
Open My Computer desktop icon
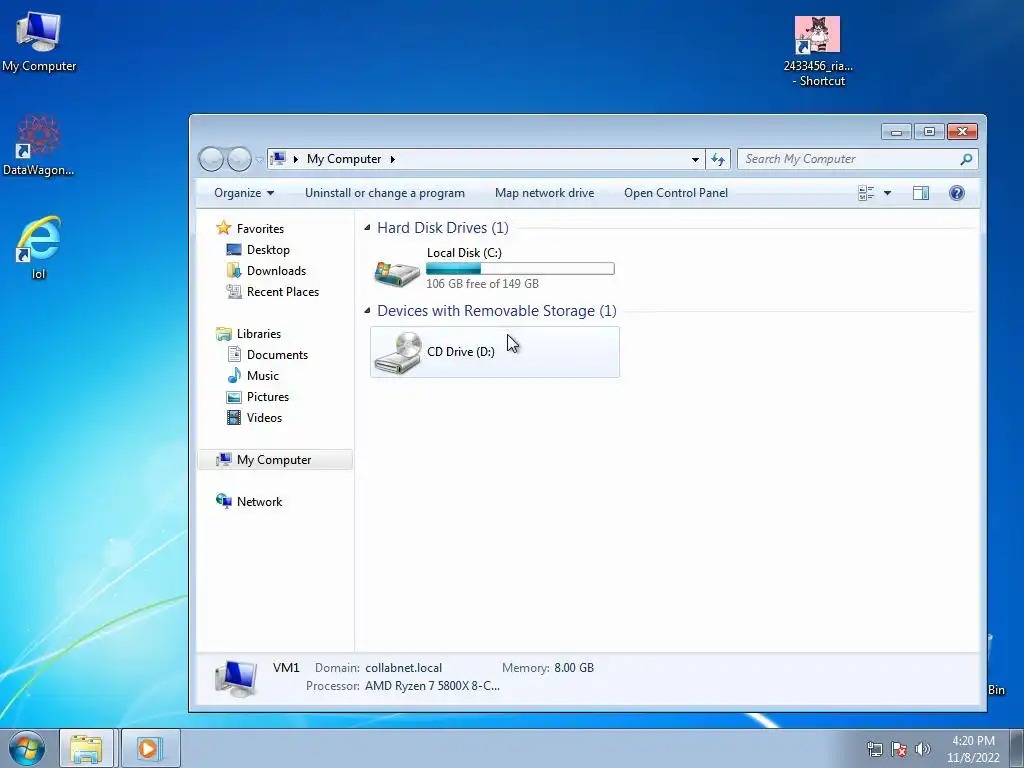click(39, 41)
